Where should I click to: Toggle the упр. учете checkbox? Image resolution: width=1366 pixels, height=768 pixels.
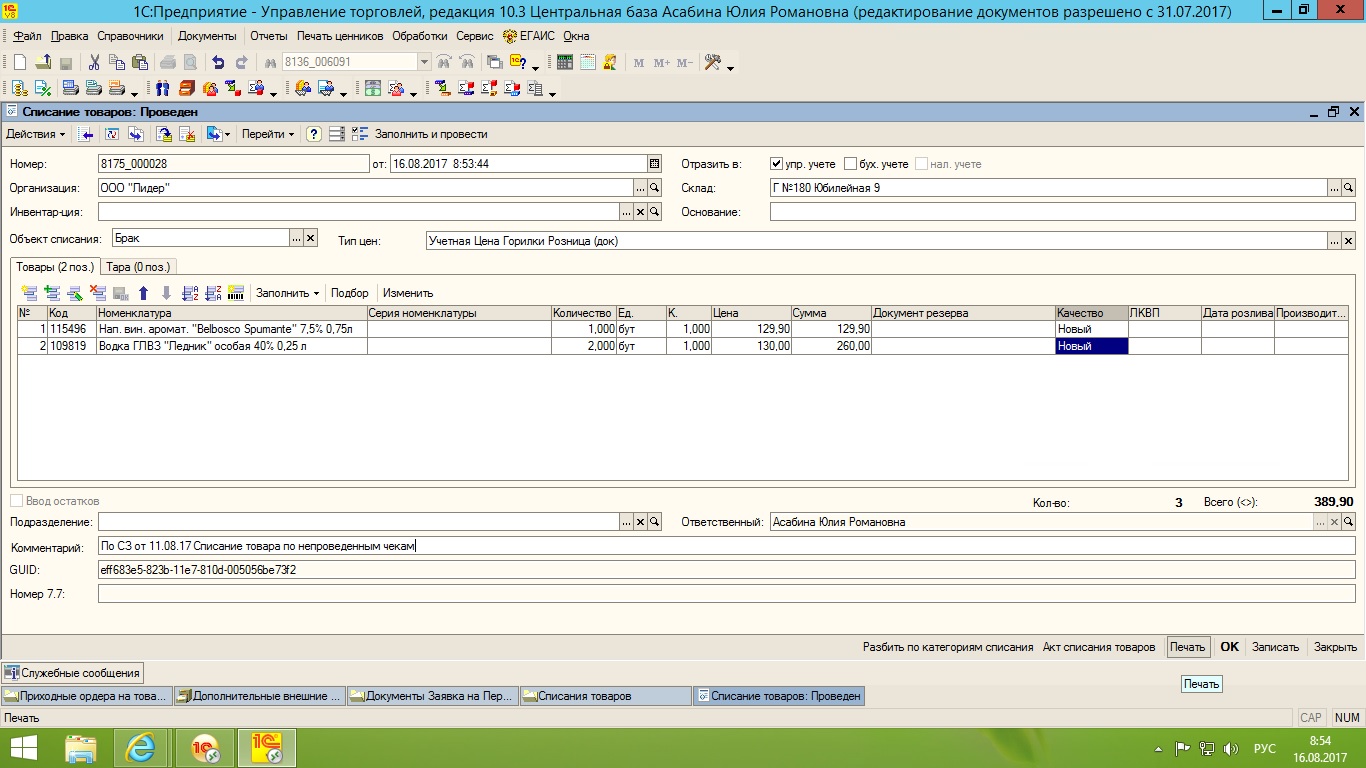[776, 164]
